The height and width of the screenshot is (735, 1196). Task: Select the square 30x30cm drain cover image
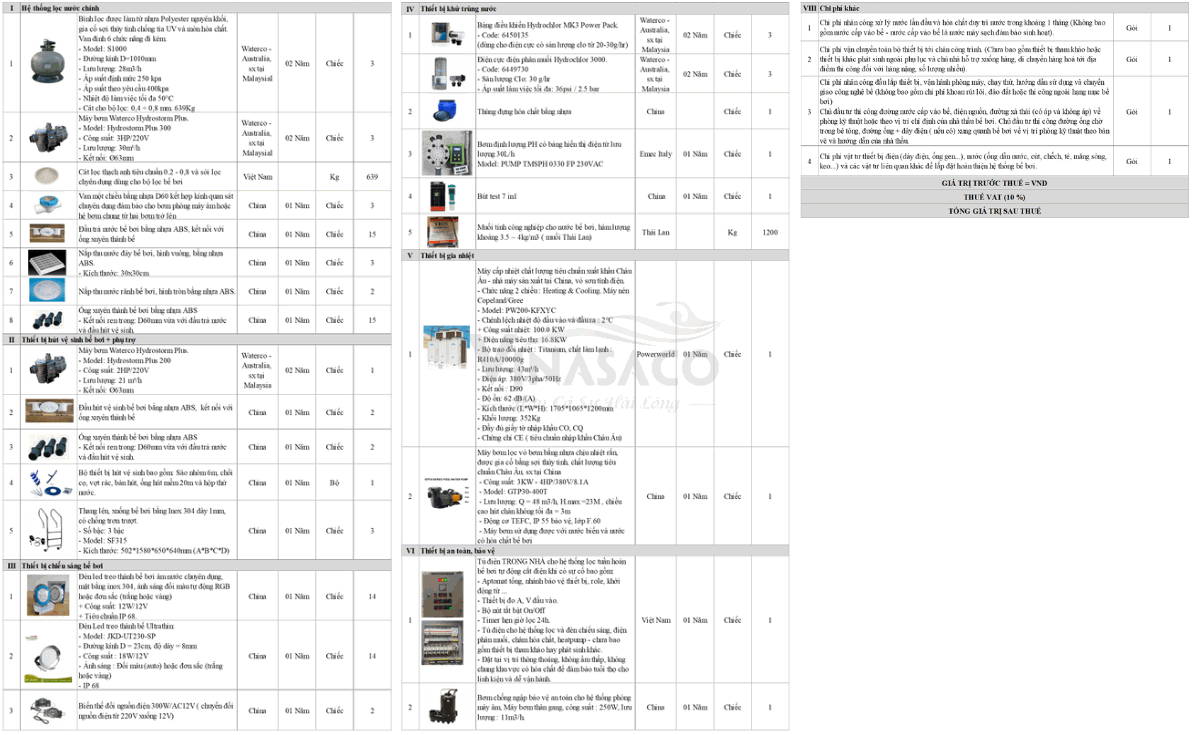[47, 234]
